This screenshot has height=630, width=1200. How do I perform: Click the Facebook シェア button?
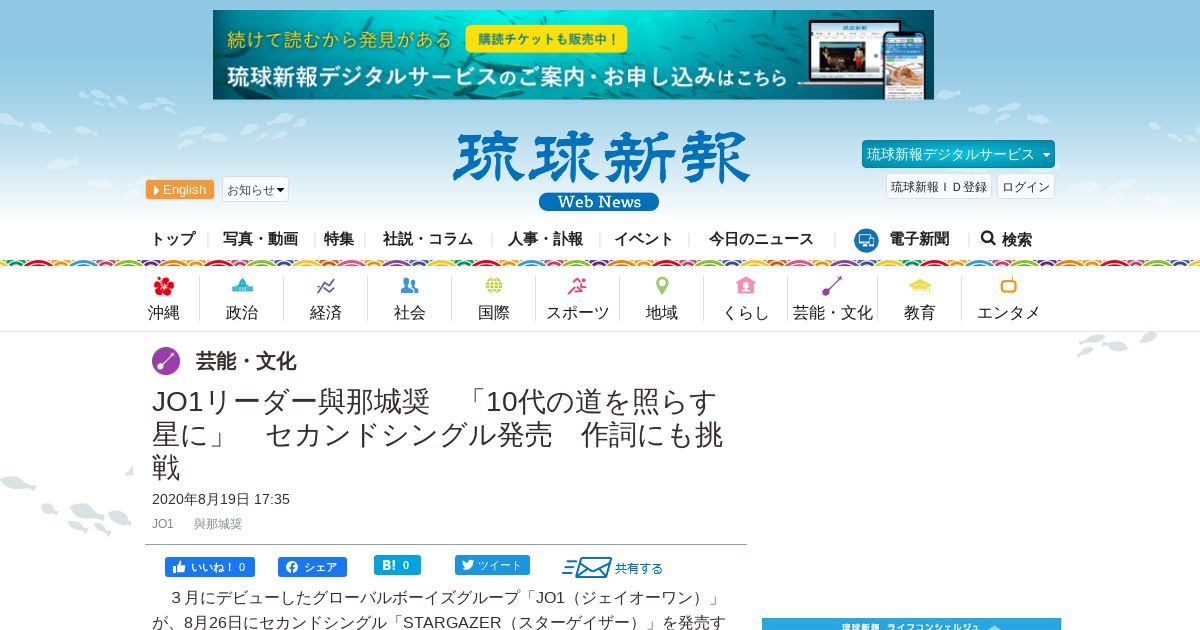(x=312, y=567)
